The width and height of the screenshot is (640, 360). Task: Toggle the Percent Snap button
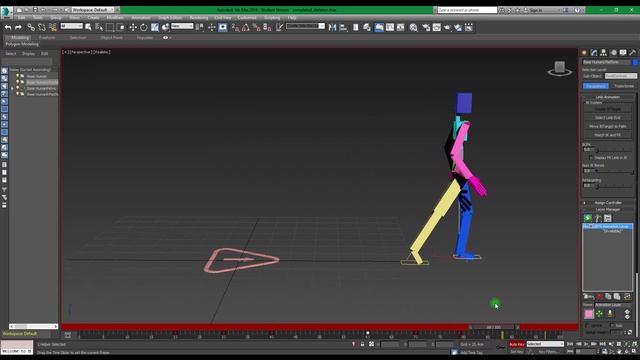click(256, 27)
